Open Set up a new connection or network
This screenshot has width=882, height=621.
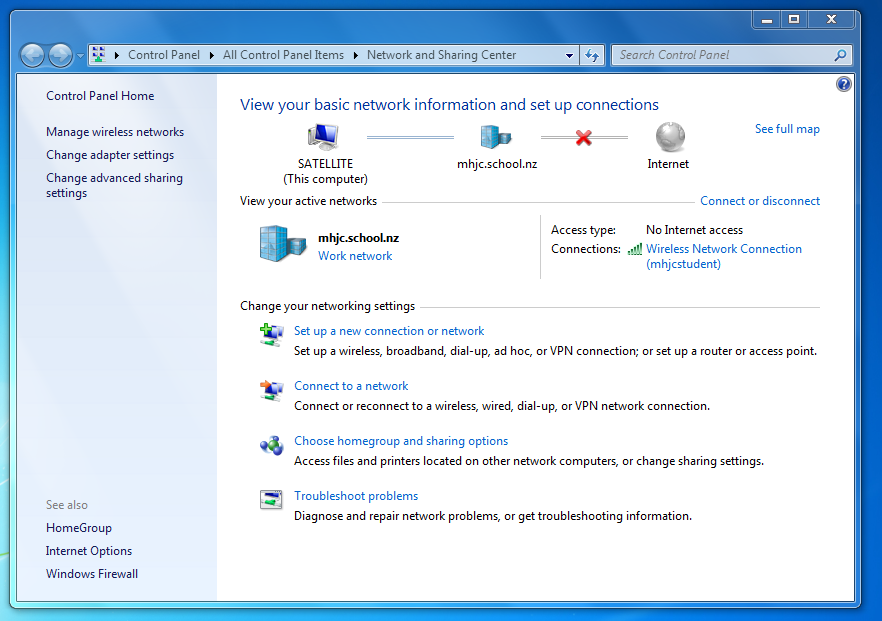click(389, 331)
